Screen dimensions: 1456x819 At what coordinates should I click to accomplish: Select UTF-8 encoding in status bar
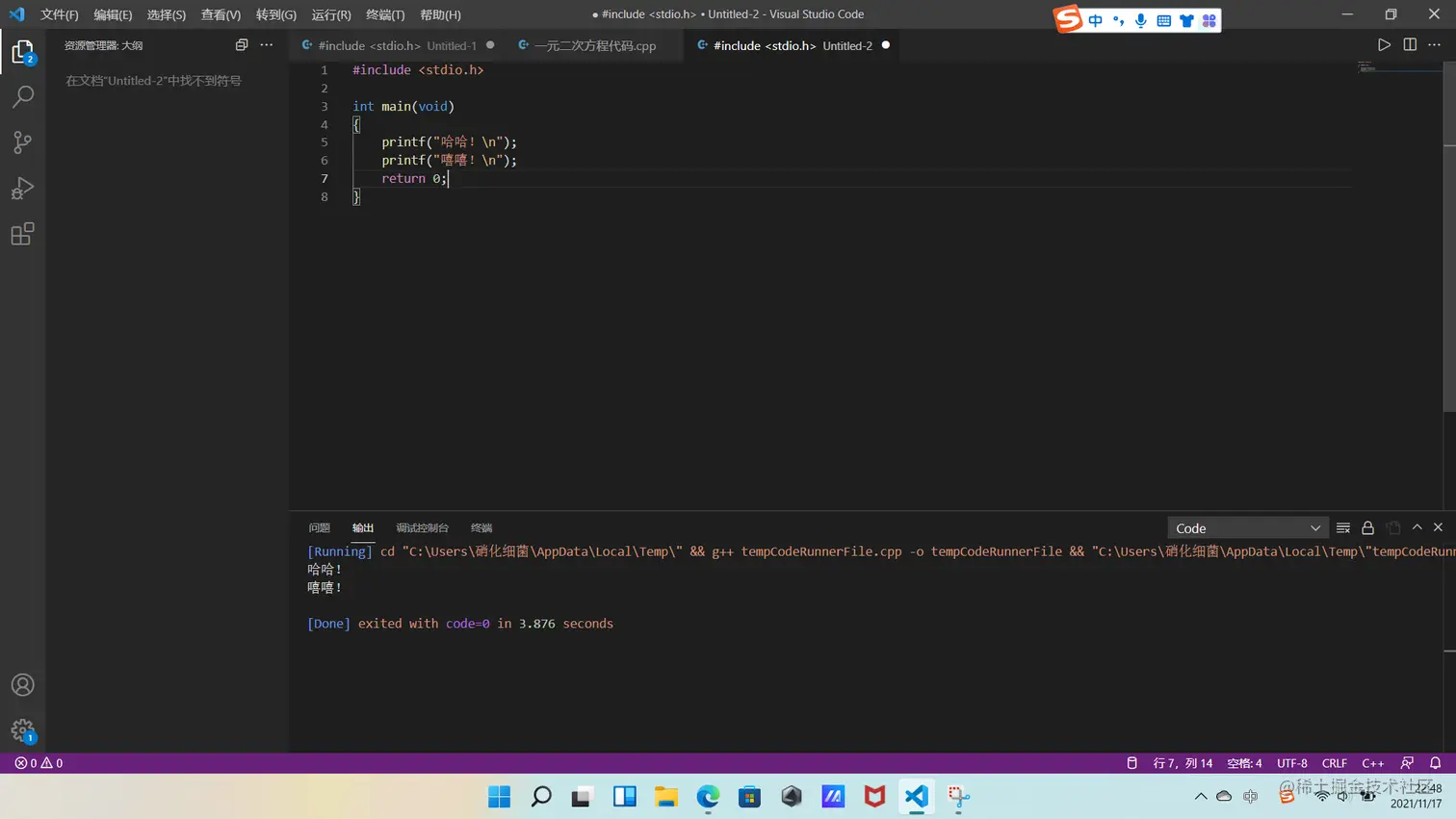(1291, 763)
